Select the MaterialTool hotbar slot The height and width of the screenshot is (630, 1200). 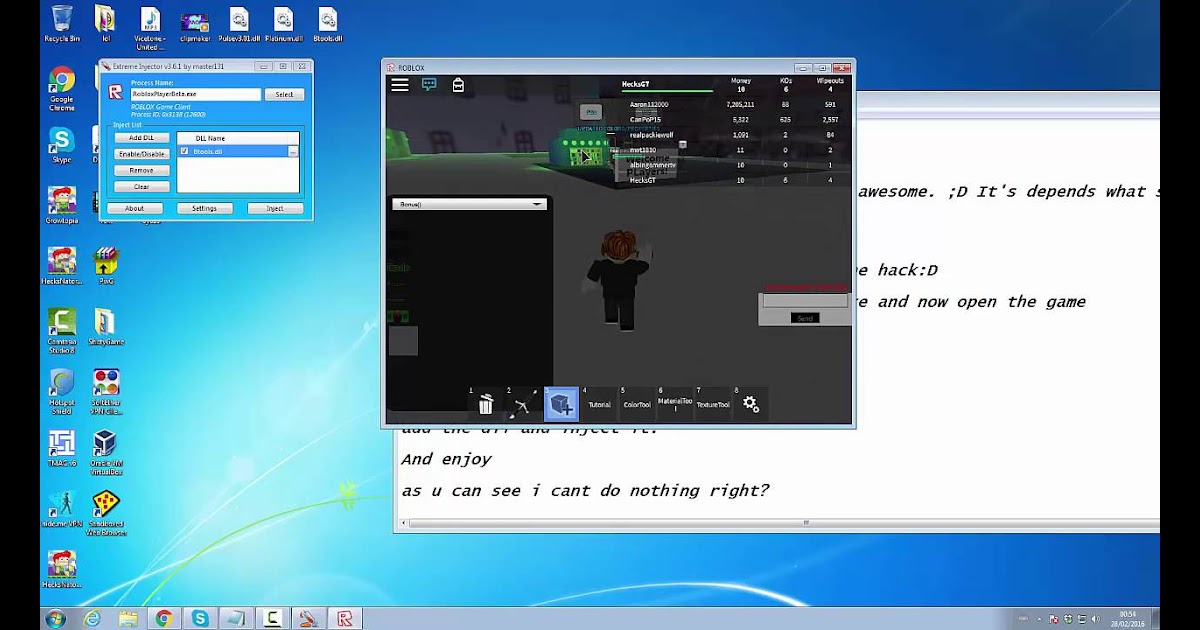coord(675,404)
